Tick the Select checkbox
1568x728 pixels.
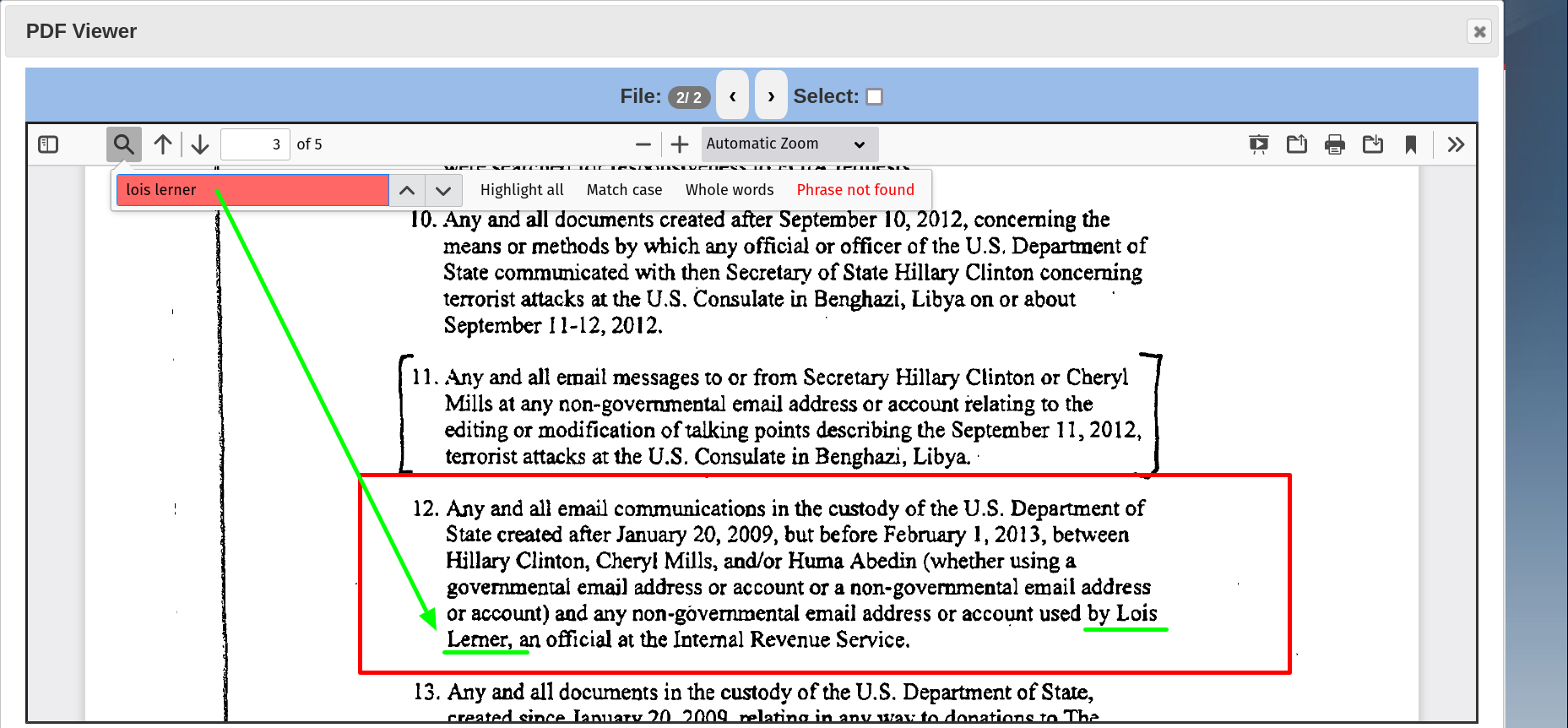875,96
